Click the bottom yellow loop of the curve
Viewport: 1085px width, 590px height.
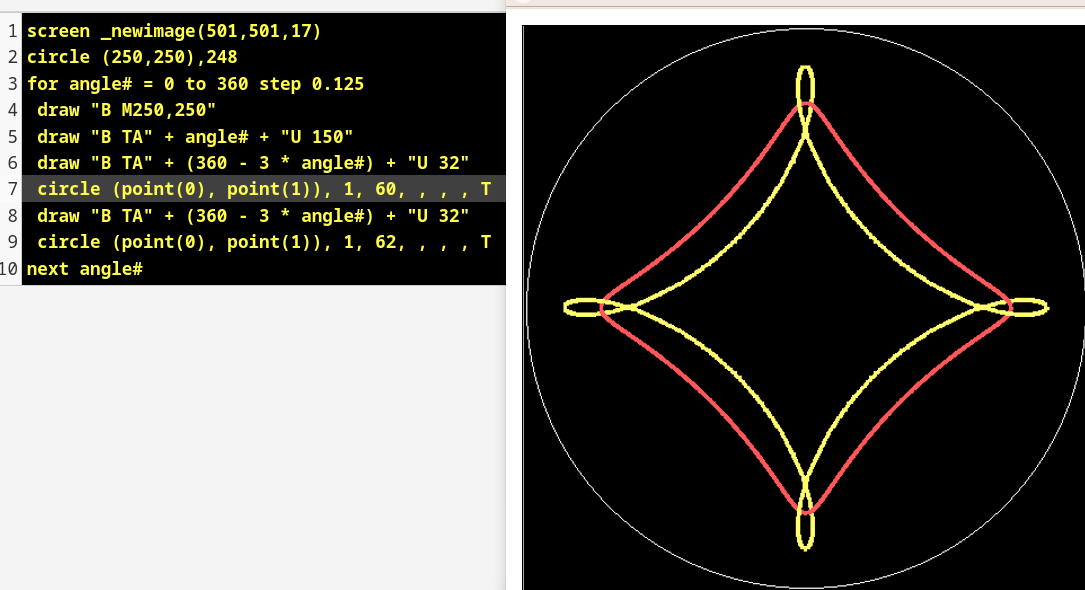805,517
